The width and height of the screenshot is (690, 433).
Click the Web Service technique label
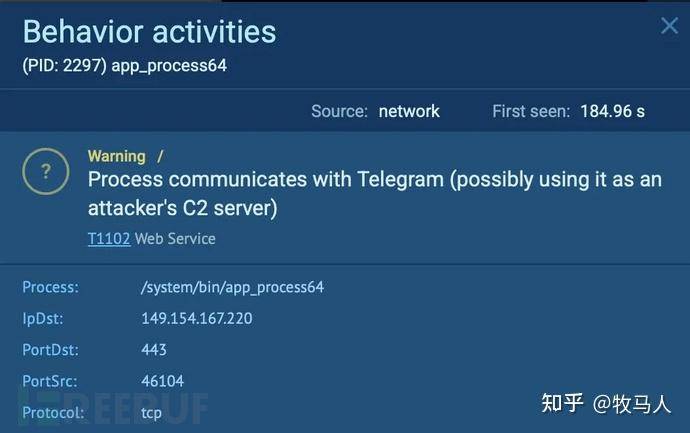pyautogui.click(x=175, y=239)
